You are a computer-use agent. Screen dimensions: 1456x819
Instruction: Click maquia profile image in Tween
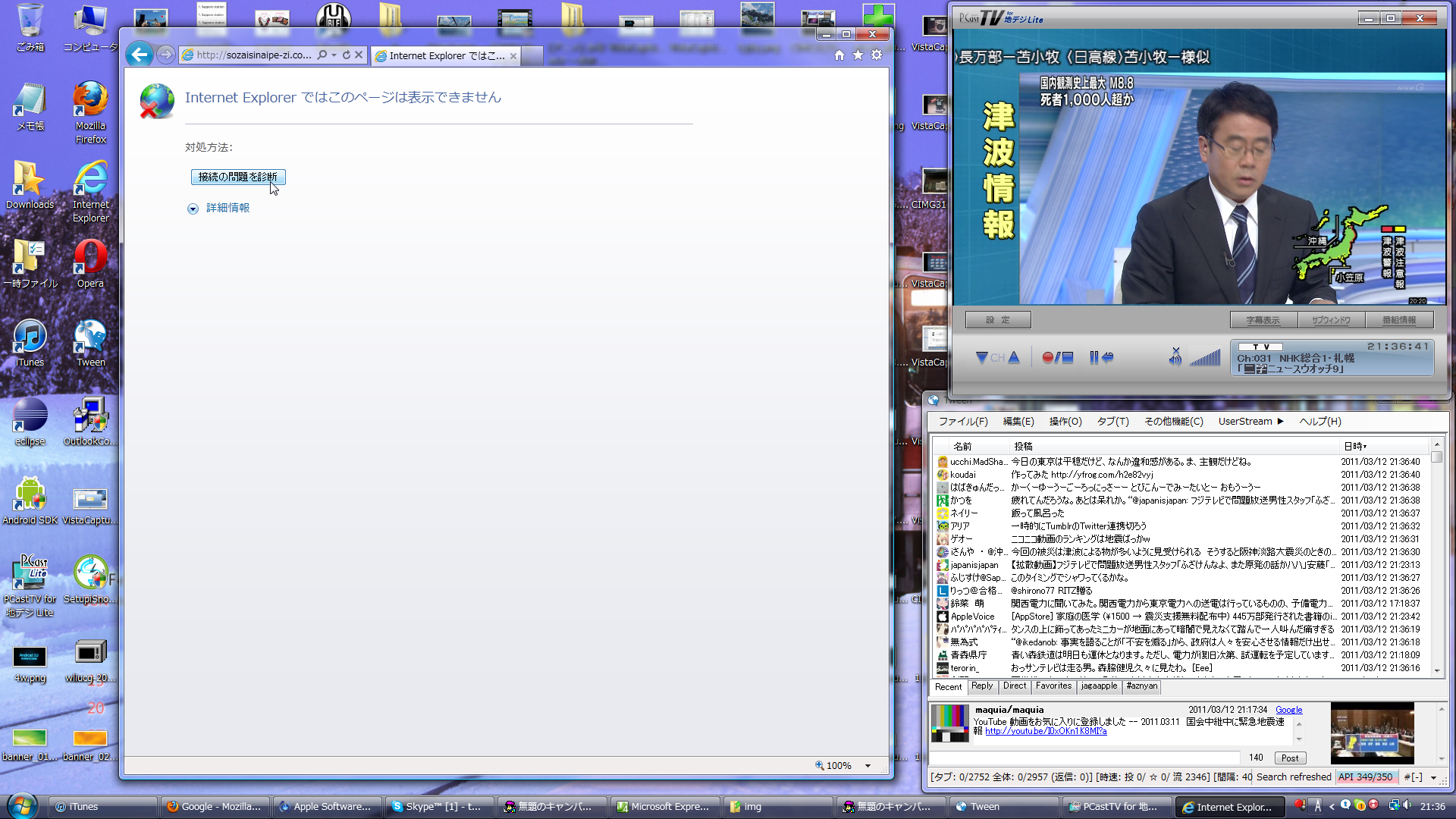point(950,723)
